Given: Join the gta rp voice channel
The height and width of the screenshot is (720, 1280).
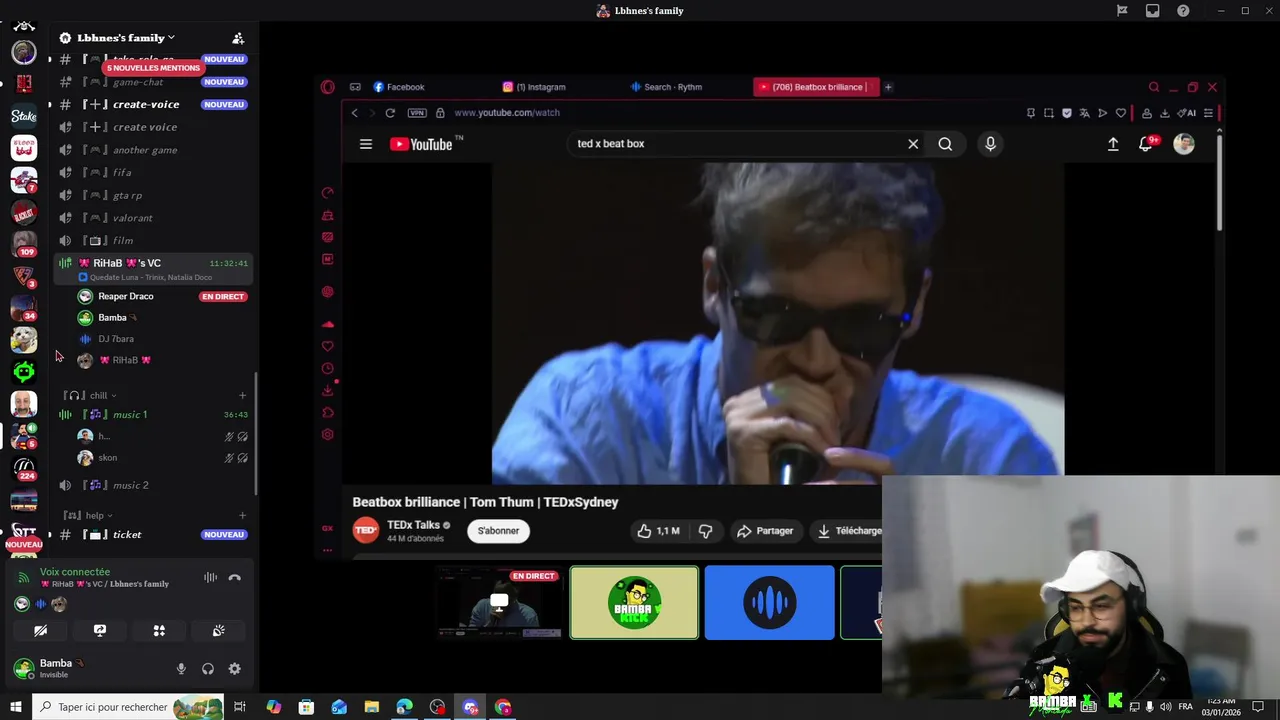Looking at the screenshot, I should 127,195.
